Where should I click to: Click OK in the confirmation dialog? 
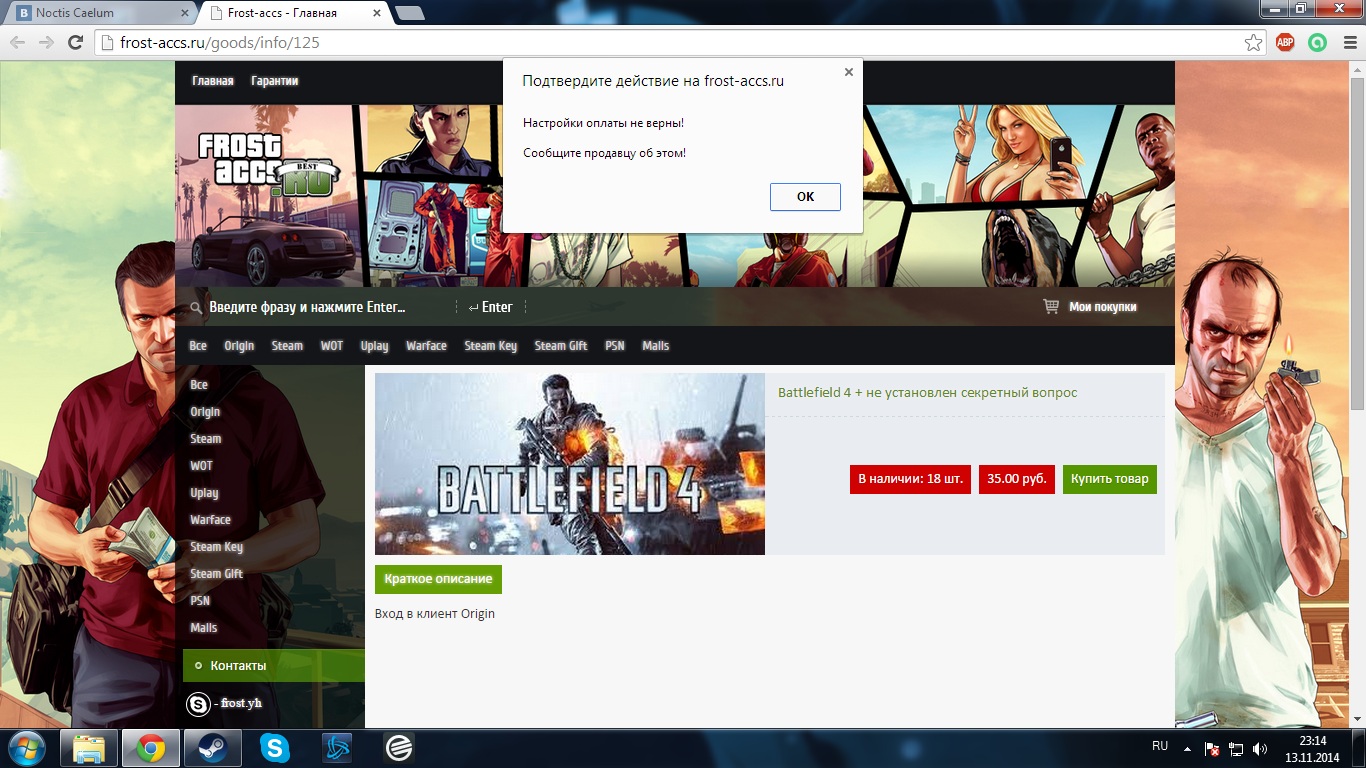point(805,197)
